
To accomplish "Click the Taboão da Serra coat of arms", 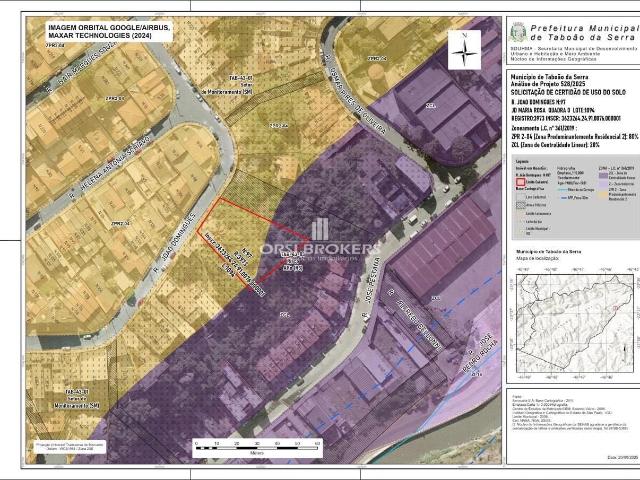I will pyautogui.click(x=518, y=32).
